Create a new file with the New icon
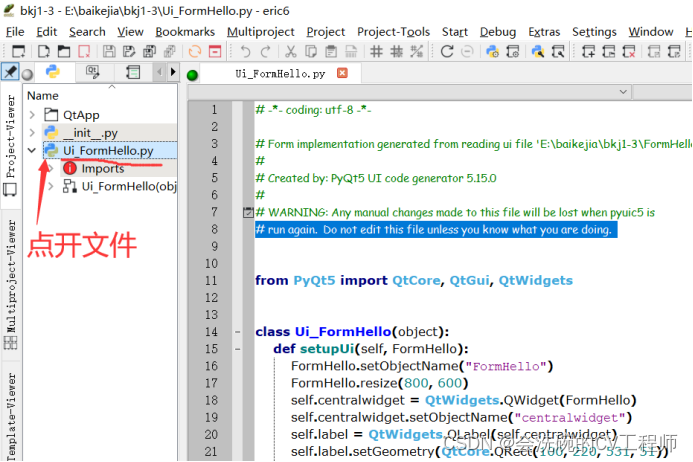 coord(43,51)
